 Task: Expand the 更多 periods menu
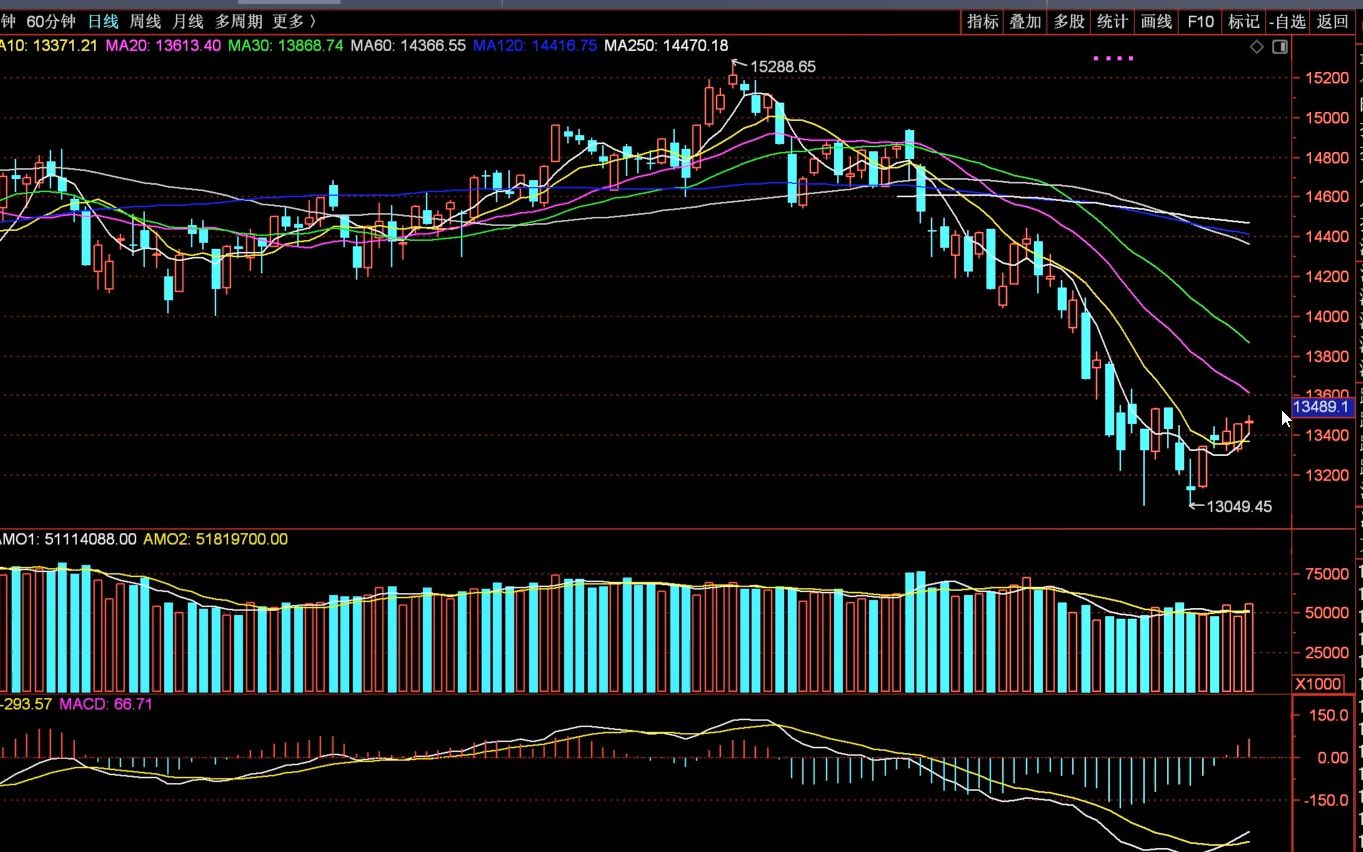(294, 21)
